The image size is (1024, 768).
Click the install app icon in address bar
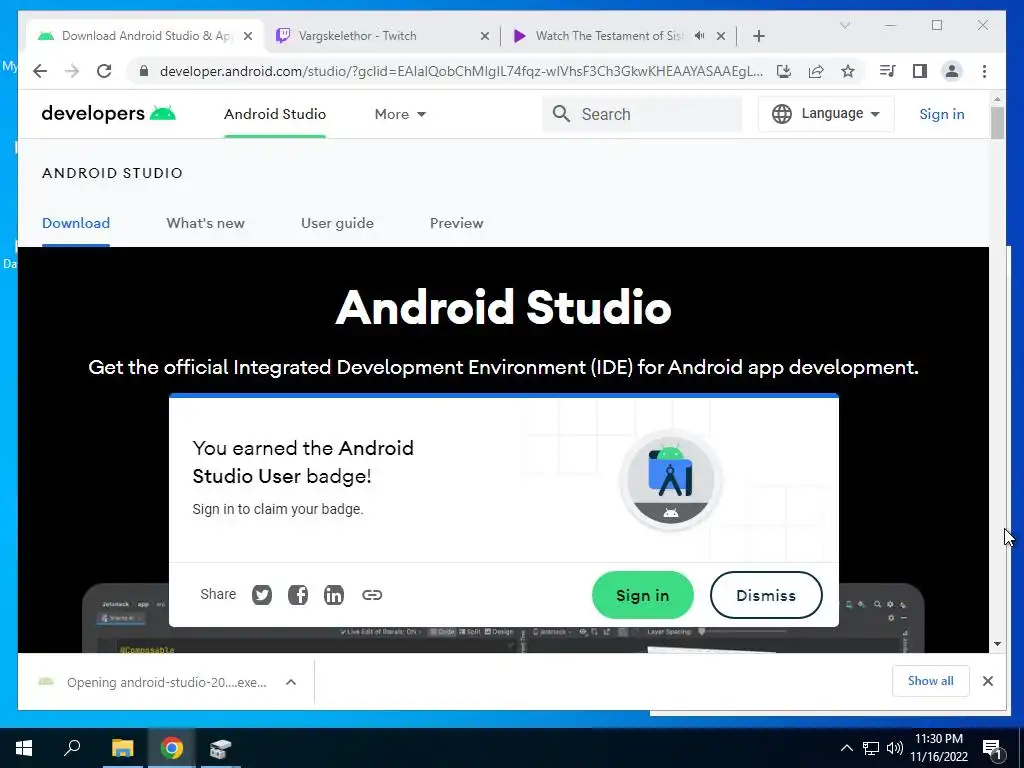click(784, 71)
